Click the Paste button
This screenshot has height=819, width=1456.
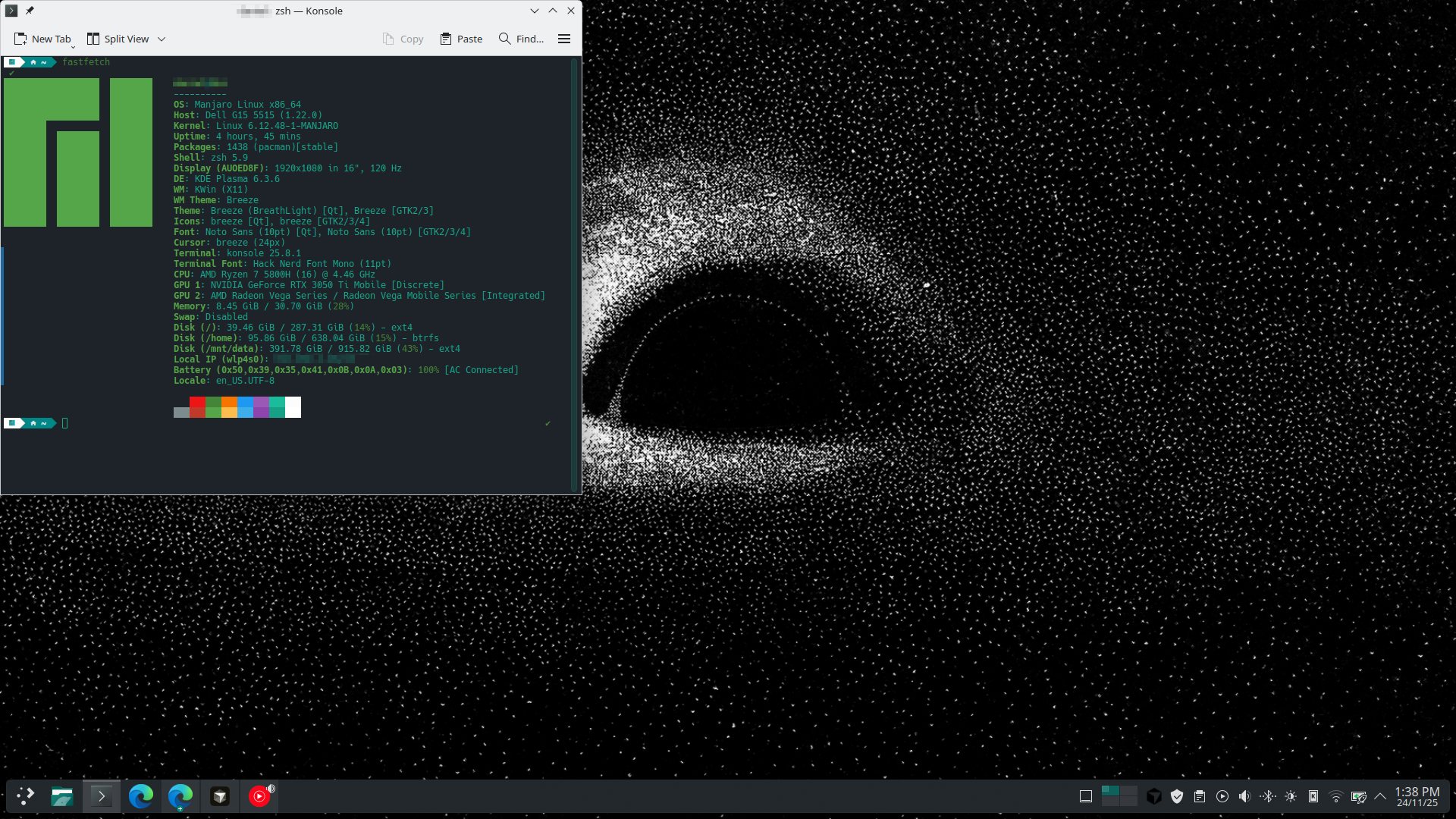(x=461, y=39)
